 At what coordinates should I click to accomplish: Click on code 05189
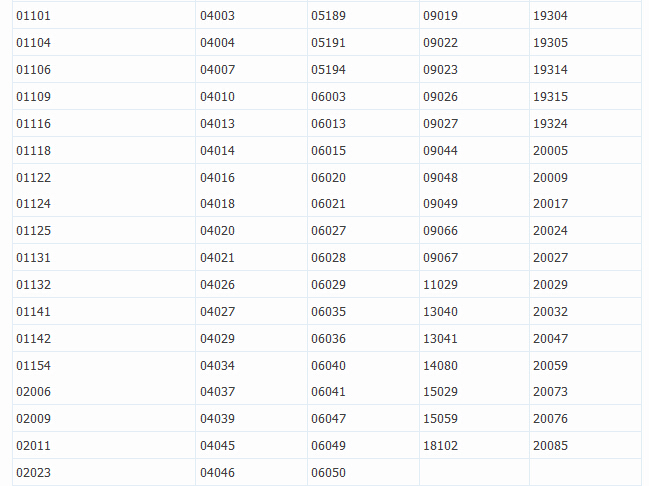tap(328, 16)
